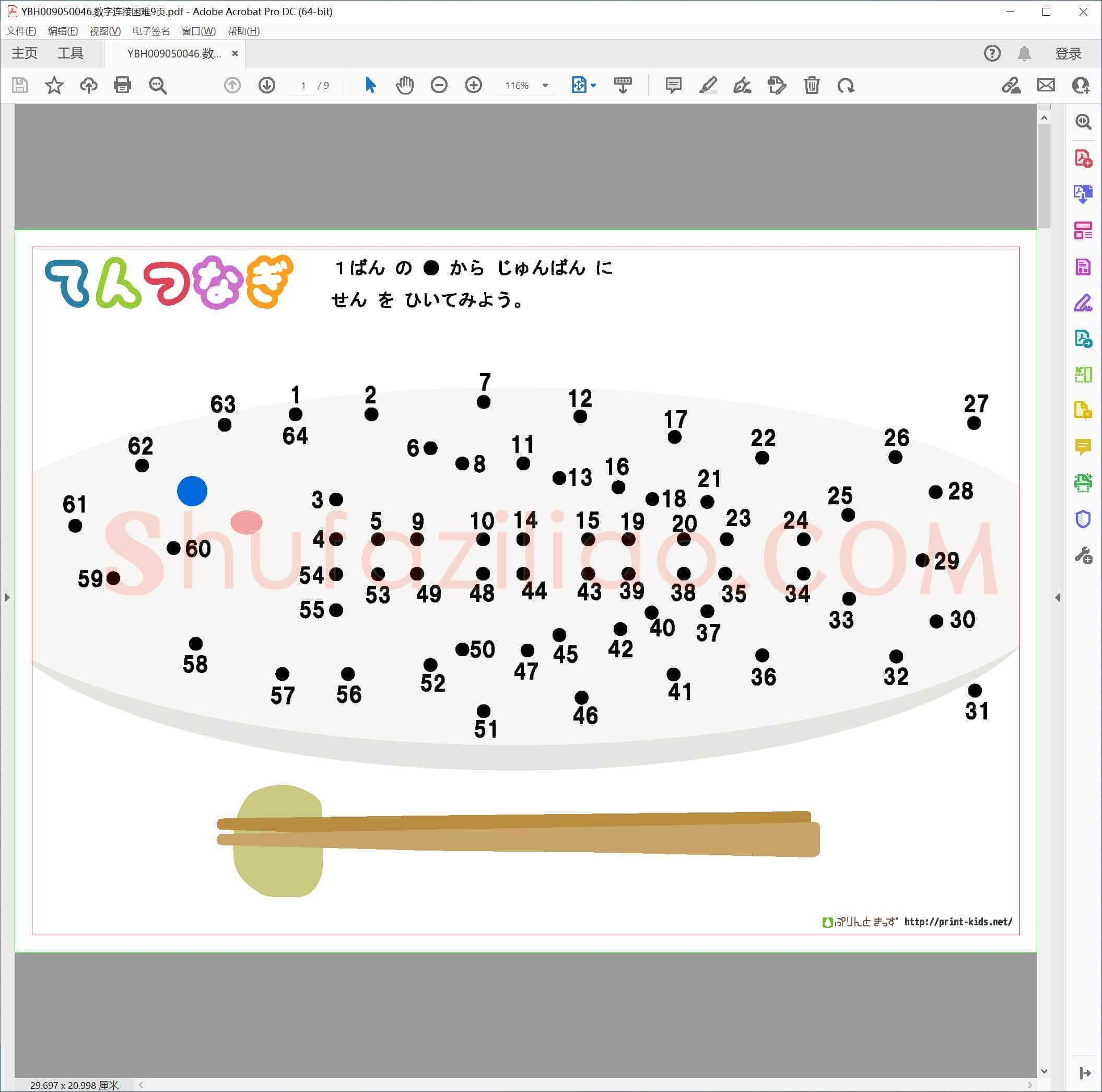Click the print icon in toolbar

tap(123, 86)
